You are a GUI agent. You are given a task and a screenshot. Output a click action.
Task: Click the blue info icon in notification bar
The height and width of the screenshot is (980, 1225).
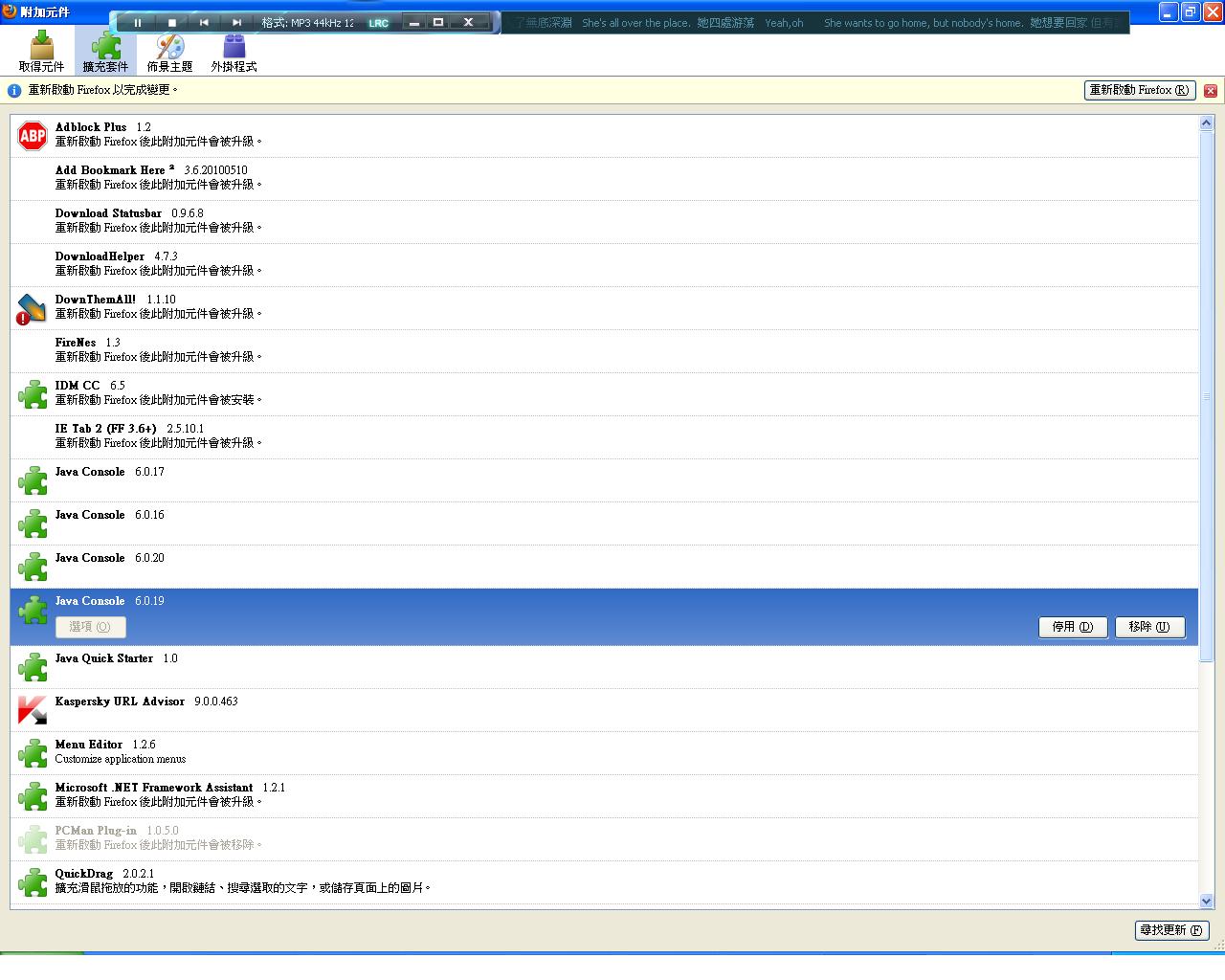(14, 90)
